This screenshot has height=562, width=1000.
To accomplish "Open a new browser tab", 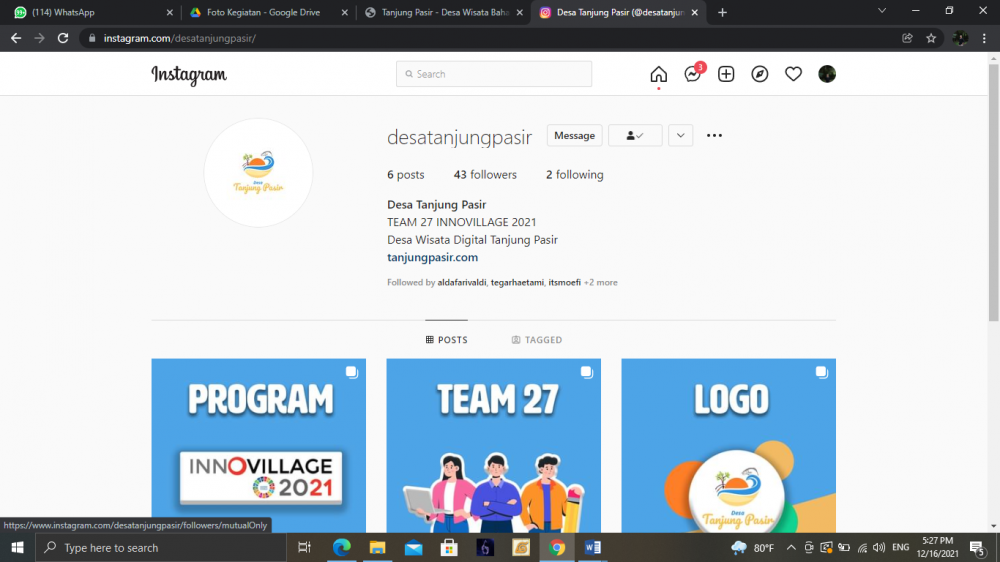I will pyautogui.click(x=722, y=12).
